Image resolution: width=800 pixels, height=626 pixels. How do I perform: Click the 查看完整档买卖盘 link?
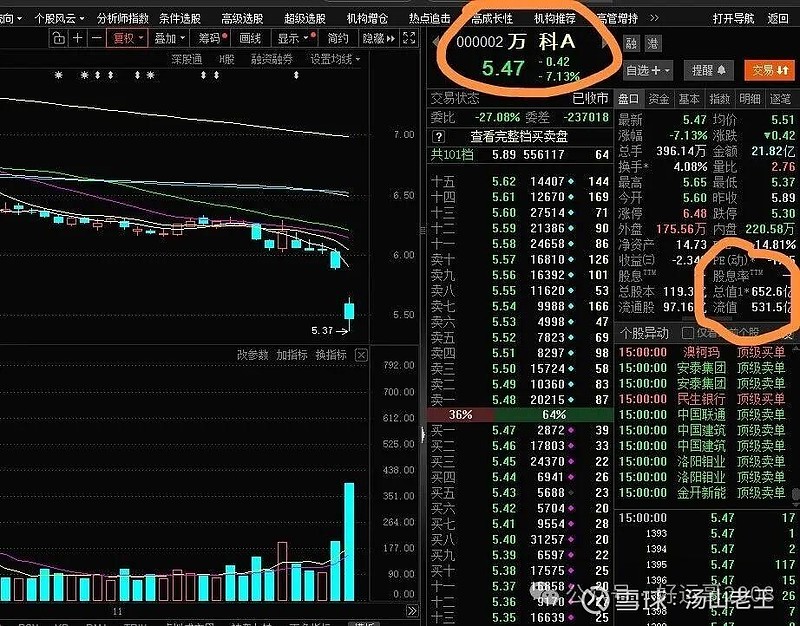(x=520, y=137)
